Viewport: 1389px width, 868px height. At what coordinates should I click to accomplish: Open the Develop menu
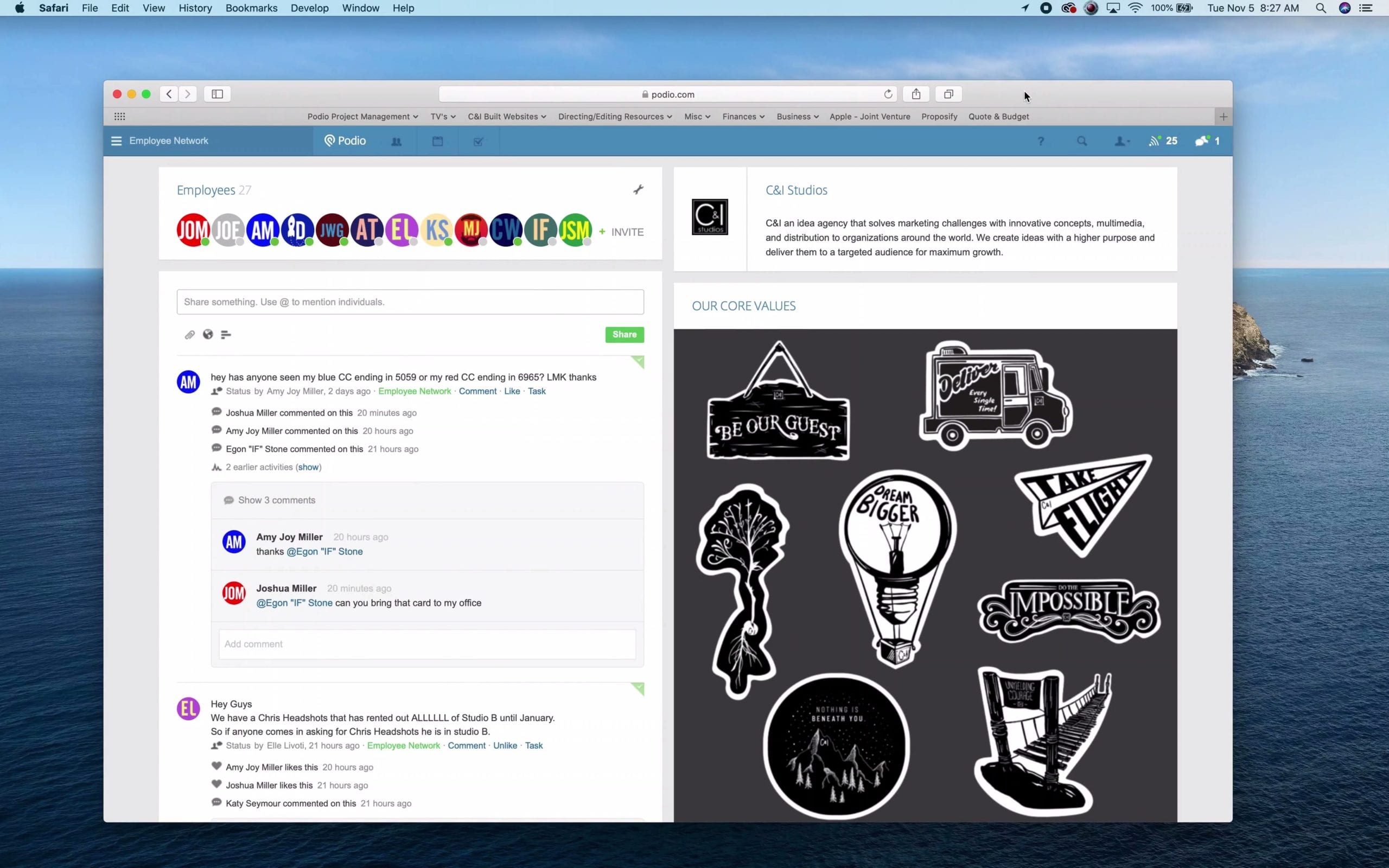tap(309, 8)
